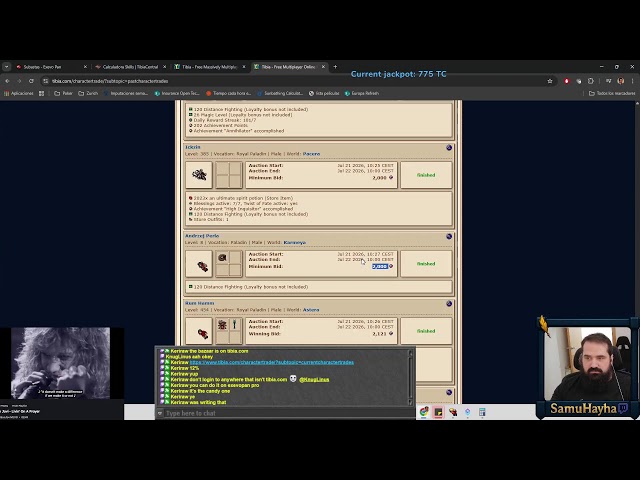The height and width of the screenshot is (480, 640).
Task: Open the Peter bookmarks folder
Action: (63, 93)
